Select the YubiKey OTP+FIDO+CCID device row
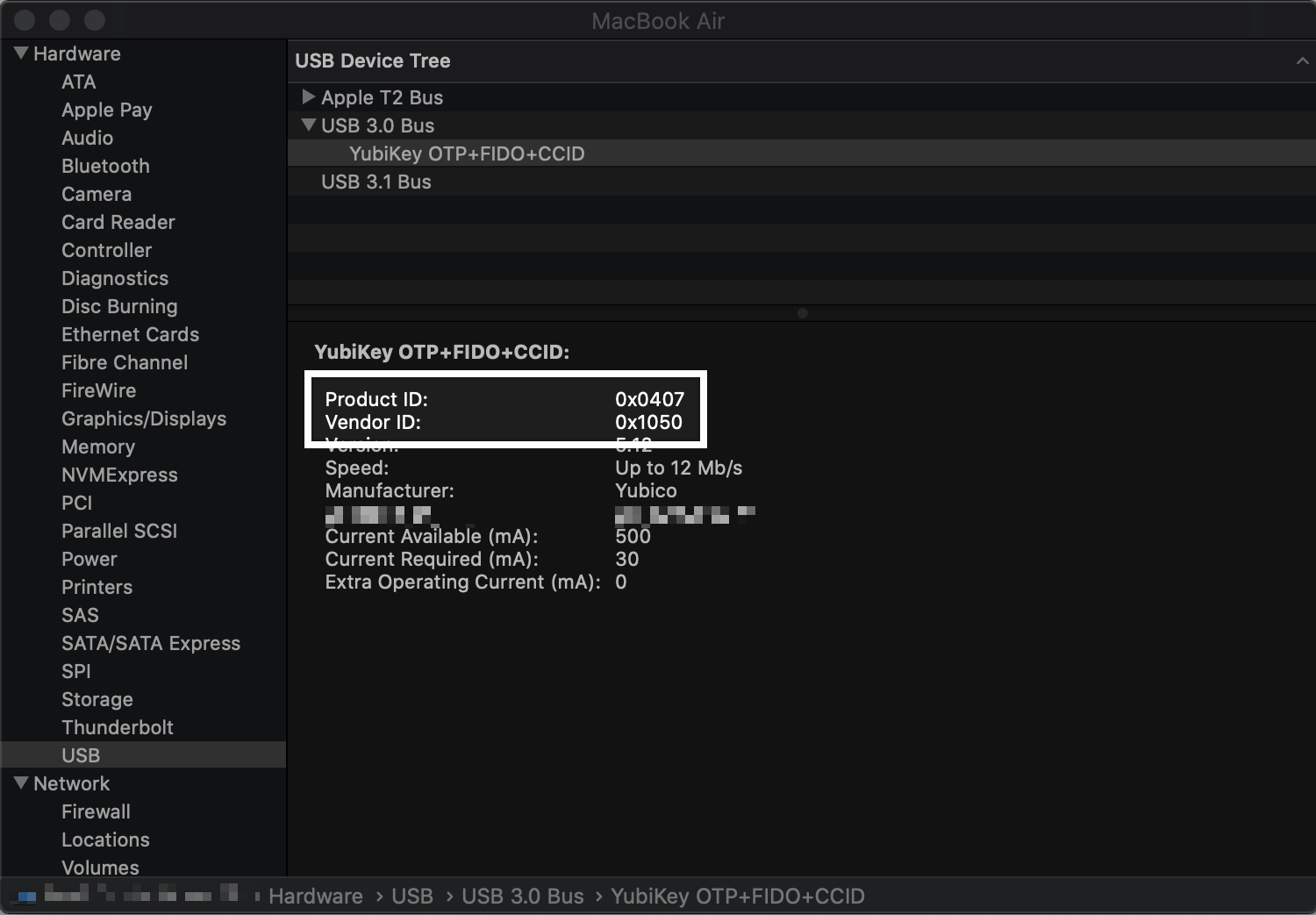 click(802, 154)
